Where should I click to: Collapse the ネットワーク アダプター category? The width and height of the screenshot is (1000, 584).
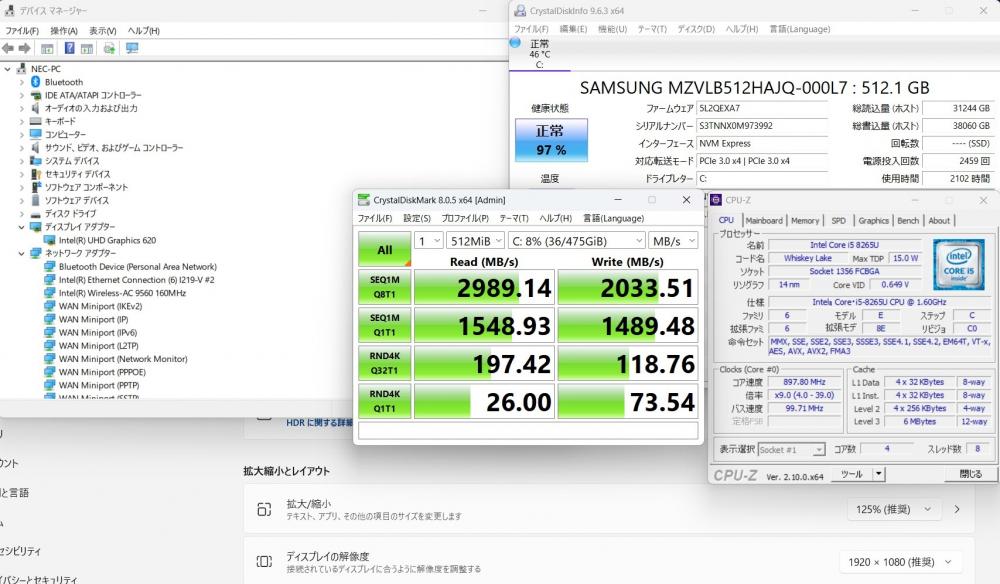(x=22, y=253)
